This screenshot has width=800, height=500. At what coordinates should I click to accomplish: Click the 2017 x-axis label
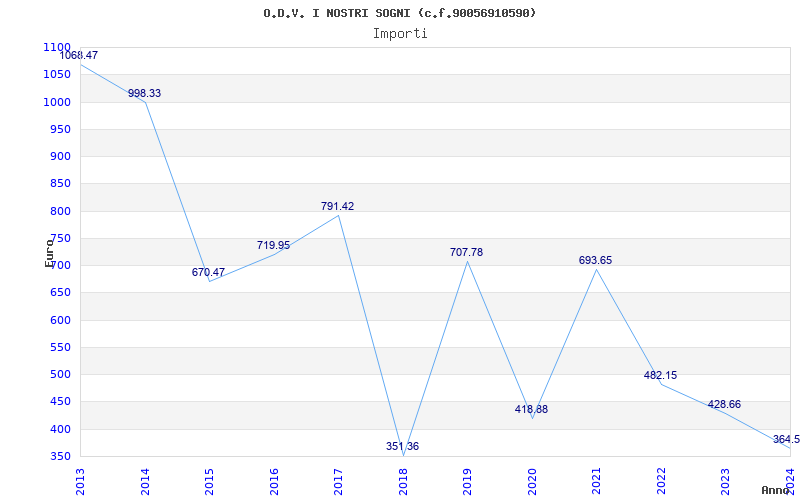338,482
